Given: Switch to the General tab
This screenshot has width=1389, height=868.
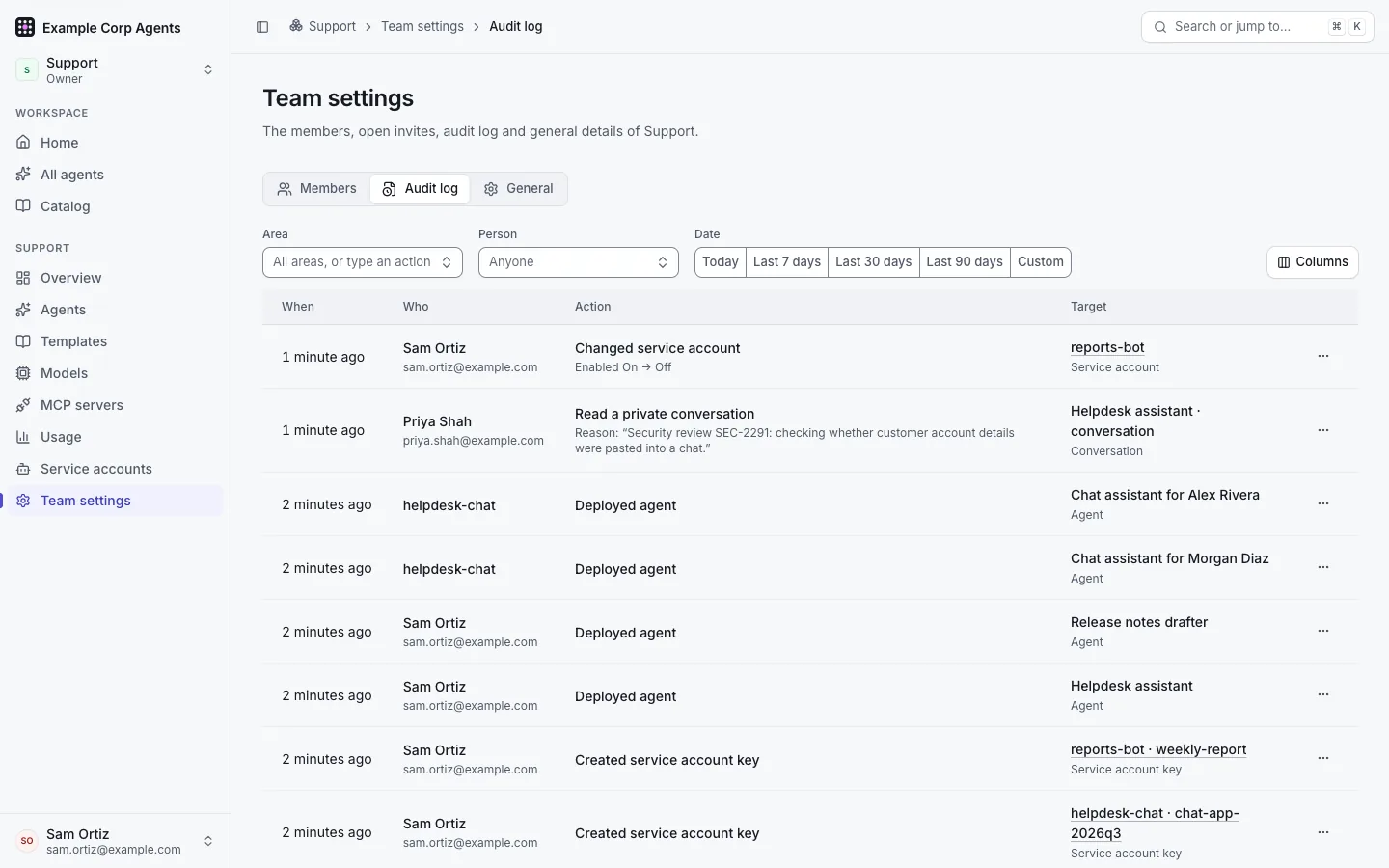Looking at the screenshot, I should point(519,189).
